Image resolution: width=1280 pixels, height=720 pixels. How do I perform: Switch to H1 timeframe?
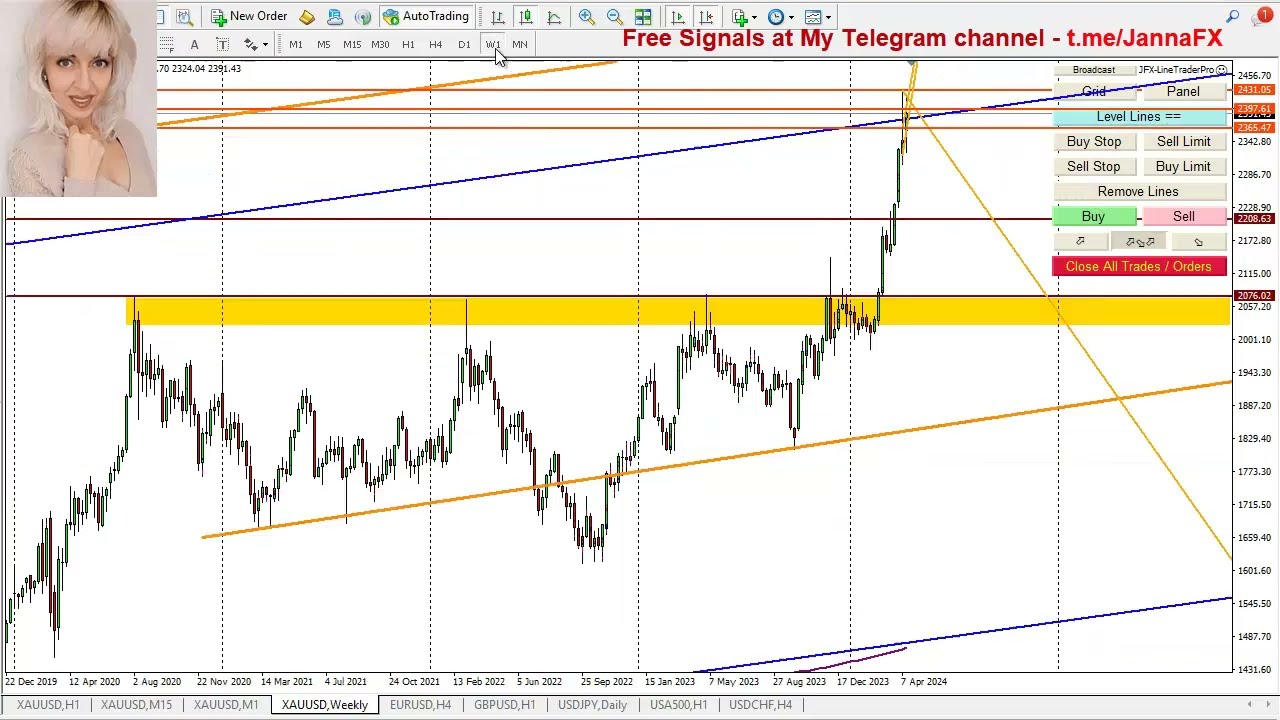[408, 44]
